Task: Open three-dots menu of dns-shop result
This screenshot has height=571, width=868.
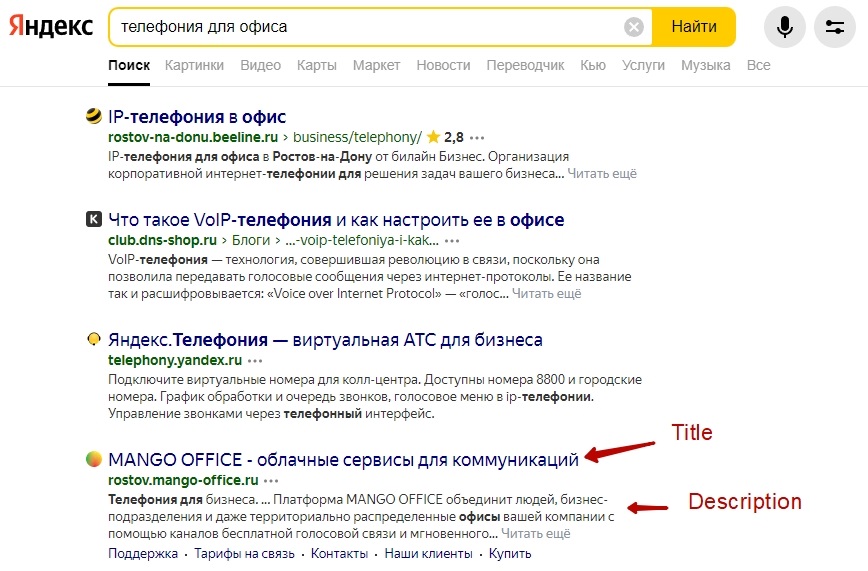Action: [452, 241]
